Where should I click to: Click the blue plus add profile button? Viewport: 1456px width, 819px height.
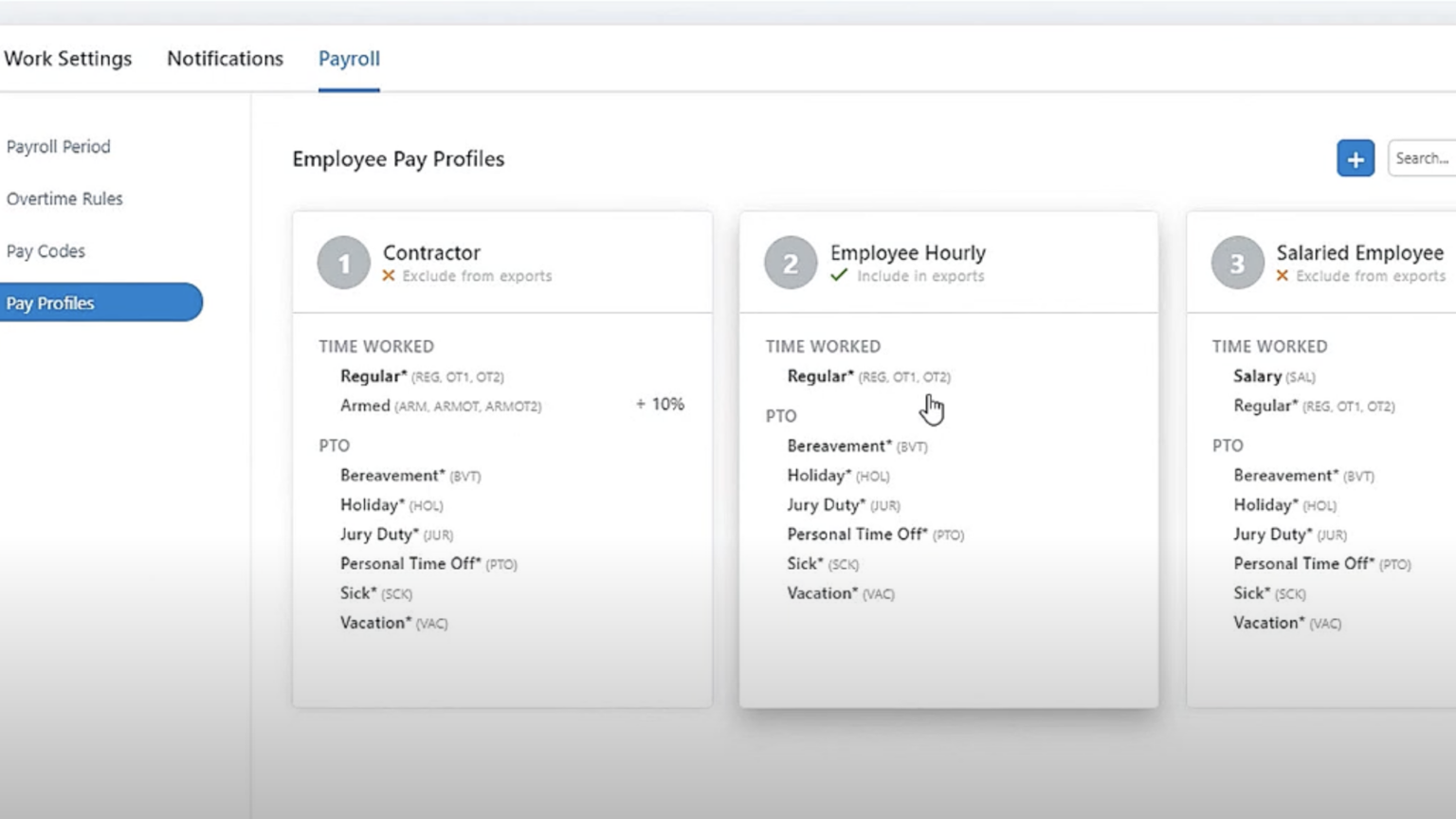[1355, 158]
